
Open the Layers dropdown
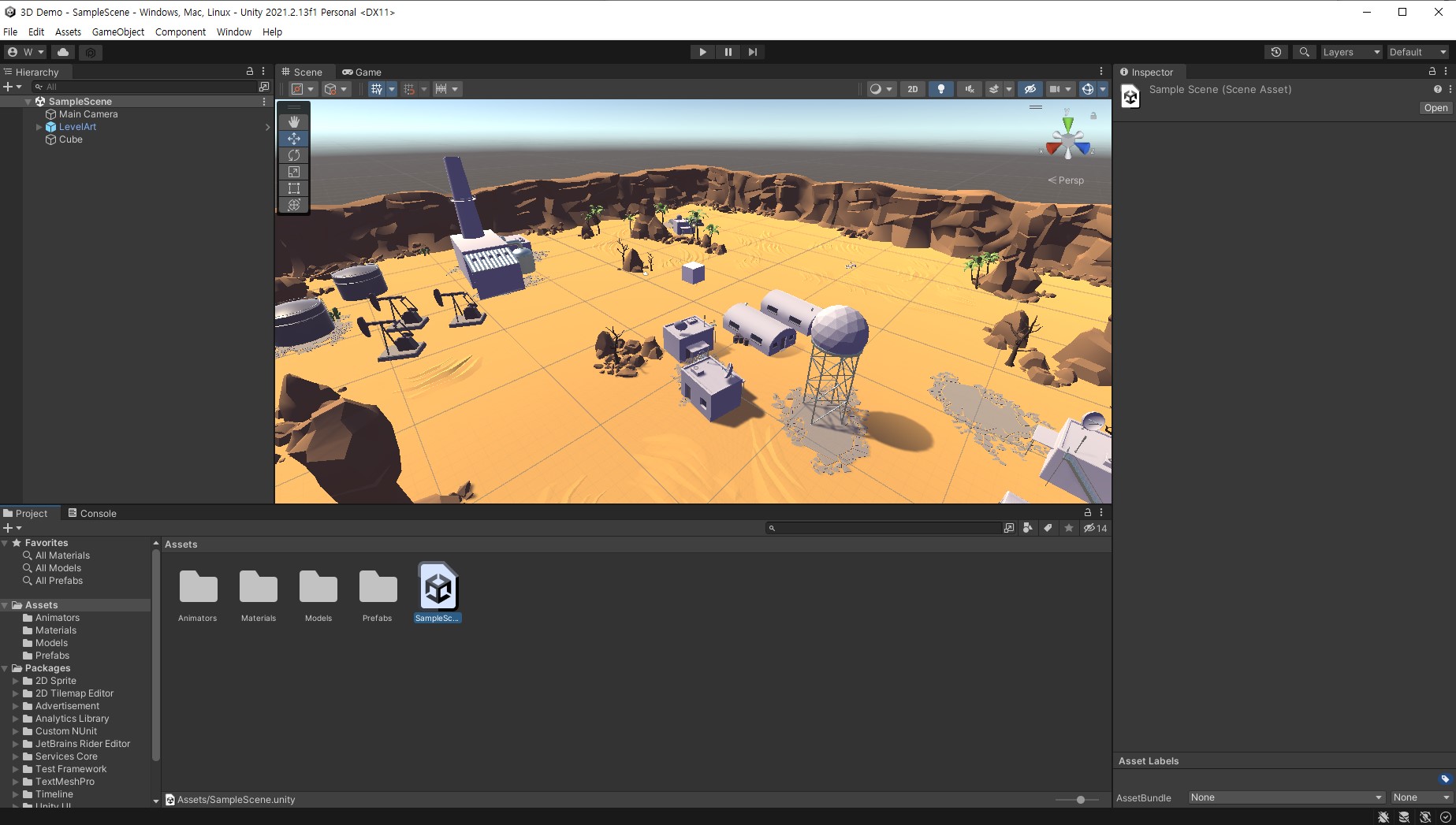tap(1351, 52)
